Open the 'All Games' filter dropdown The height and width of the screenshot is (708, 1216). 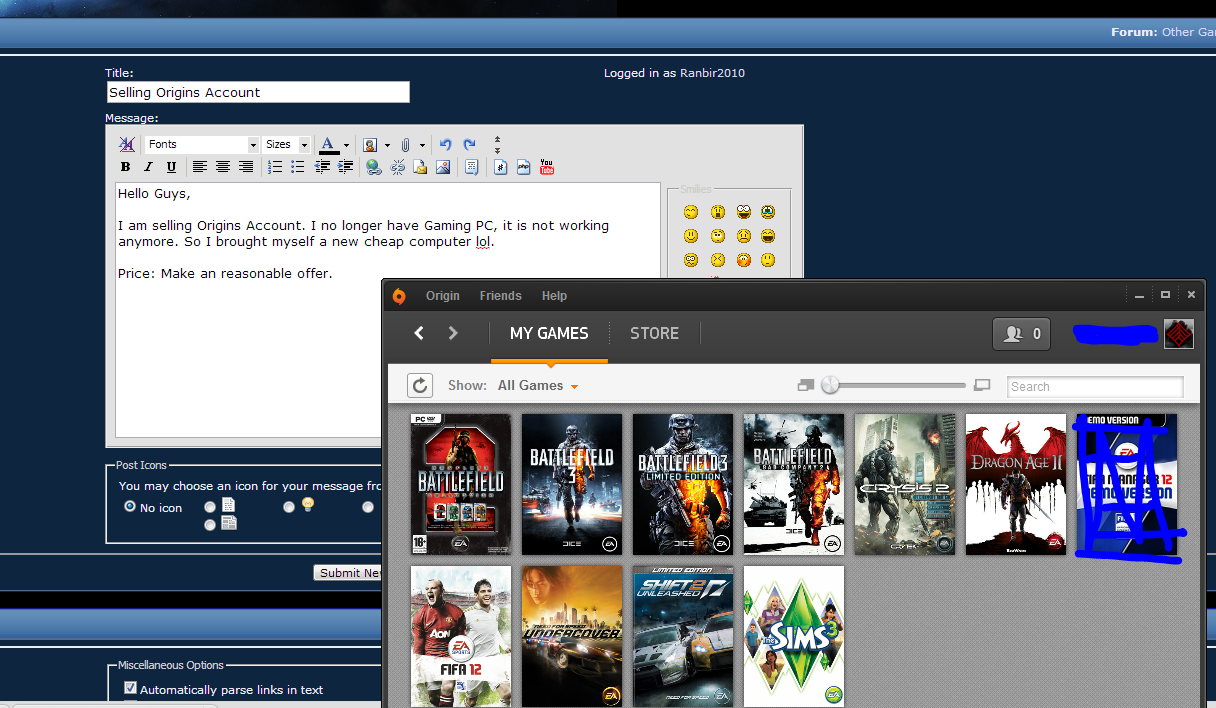[x=538, y=386]
